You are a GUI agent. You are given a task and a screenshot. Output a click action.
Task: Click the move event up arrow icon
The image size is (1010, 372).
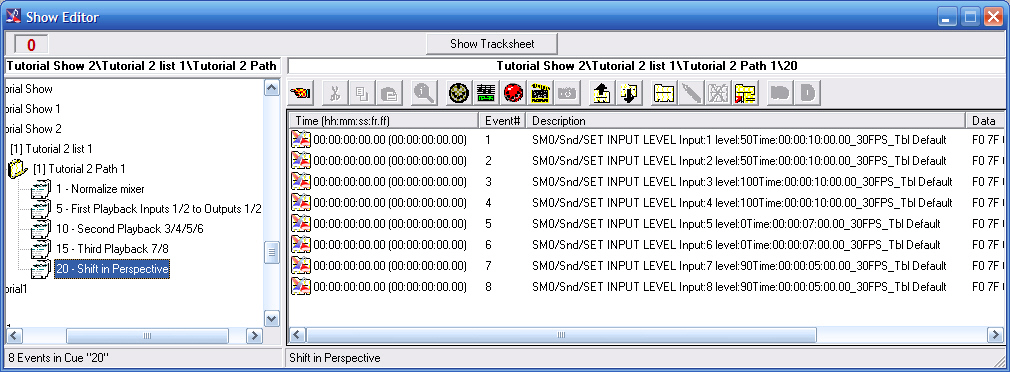click(x=601, y=94)
